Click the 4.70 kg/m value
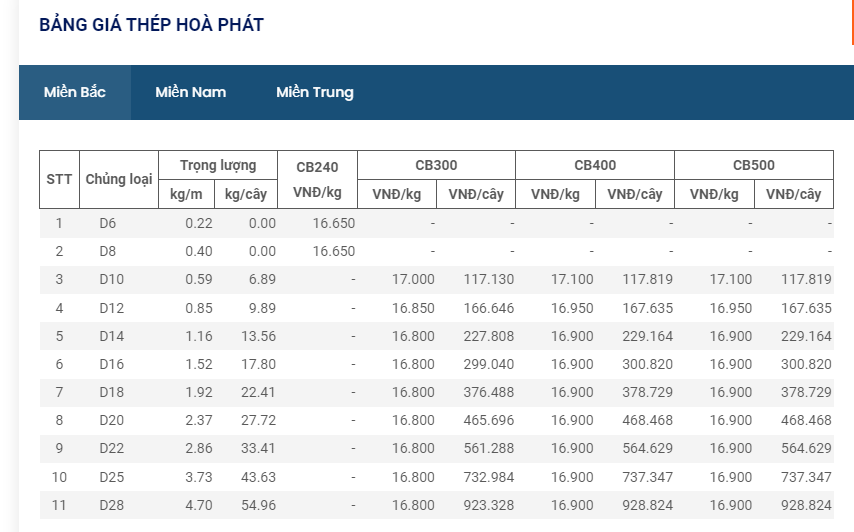The width and height of the screenshot is (854, 532). coord(199,505)
